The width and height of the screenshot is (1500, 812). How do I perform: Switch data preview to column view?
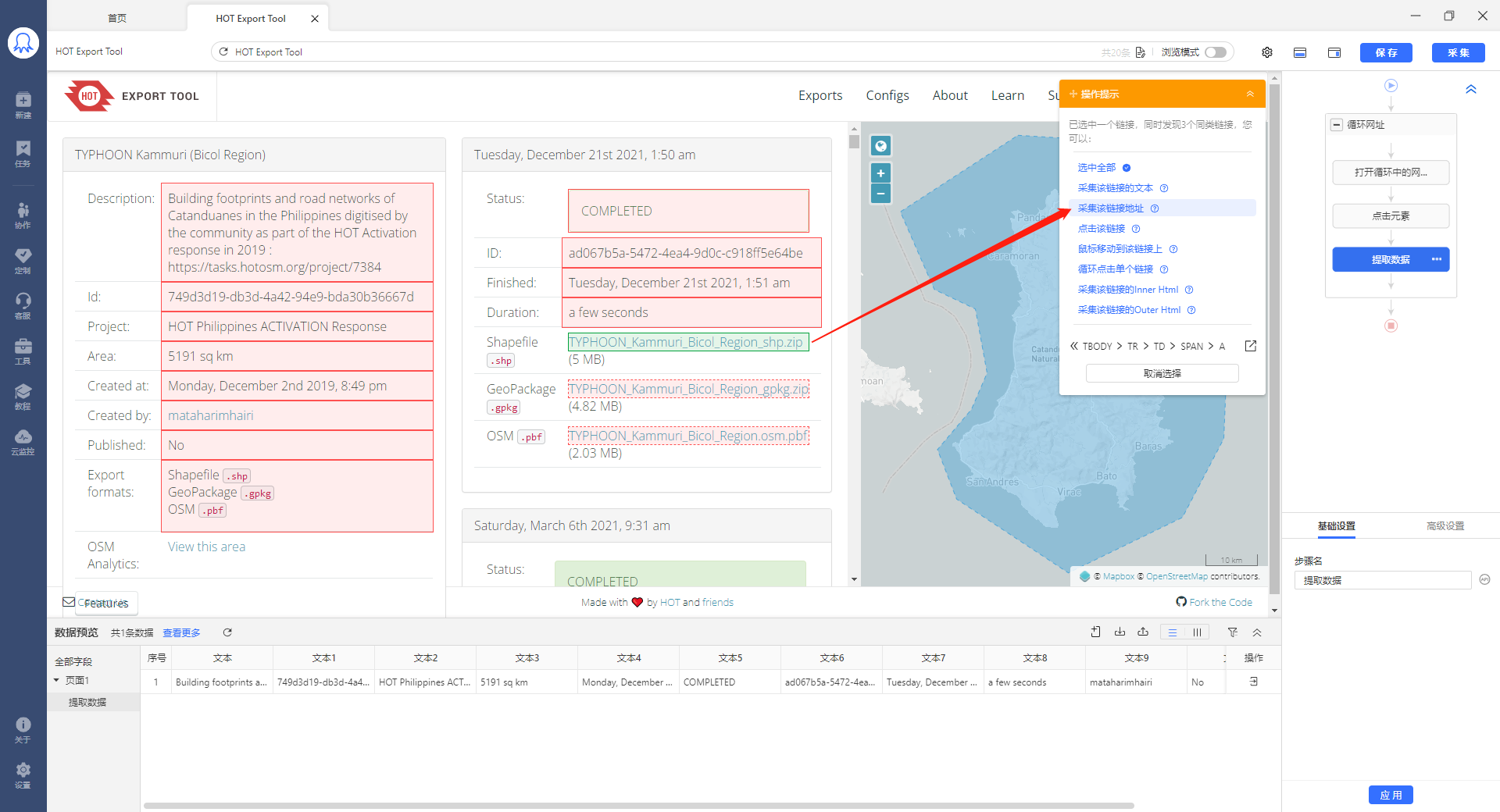1197,632
